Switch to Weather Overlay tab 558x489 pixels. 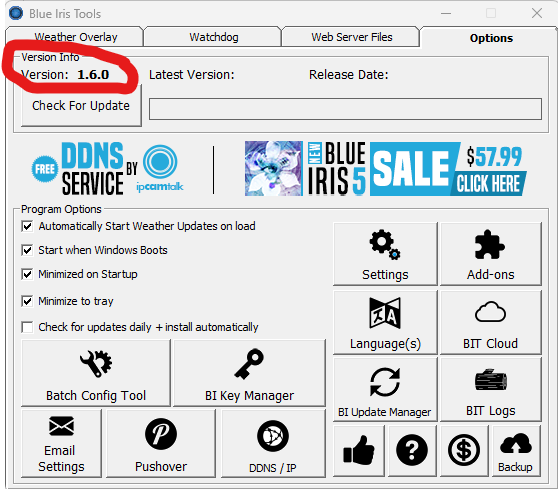click(75, 37)
